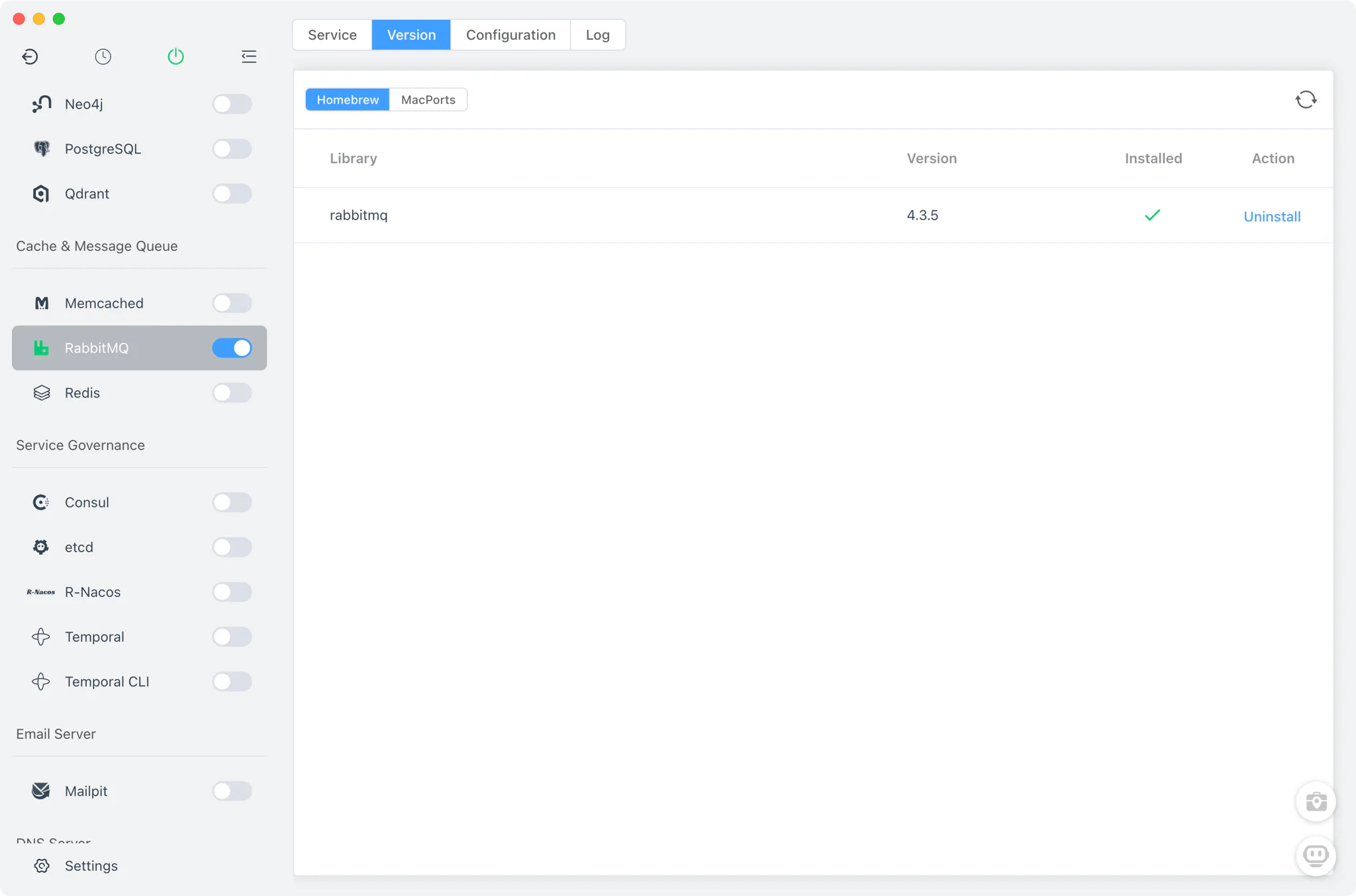Click the camera toolbox floating button

tap(1316, 802)
